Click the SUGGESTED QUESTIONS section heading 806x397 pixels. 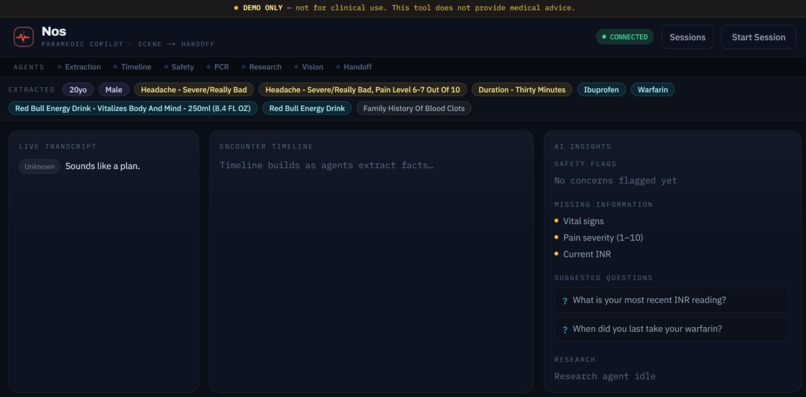603,278
